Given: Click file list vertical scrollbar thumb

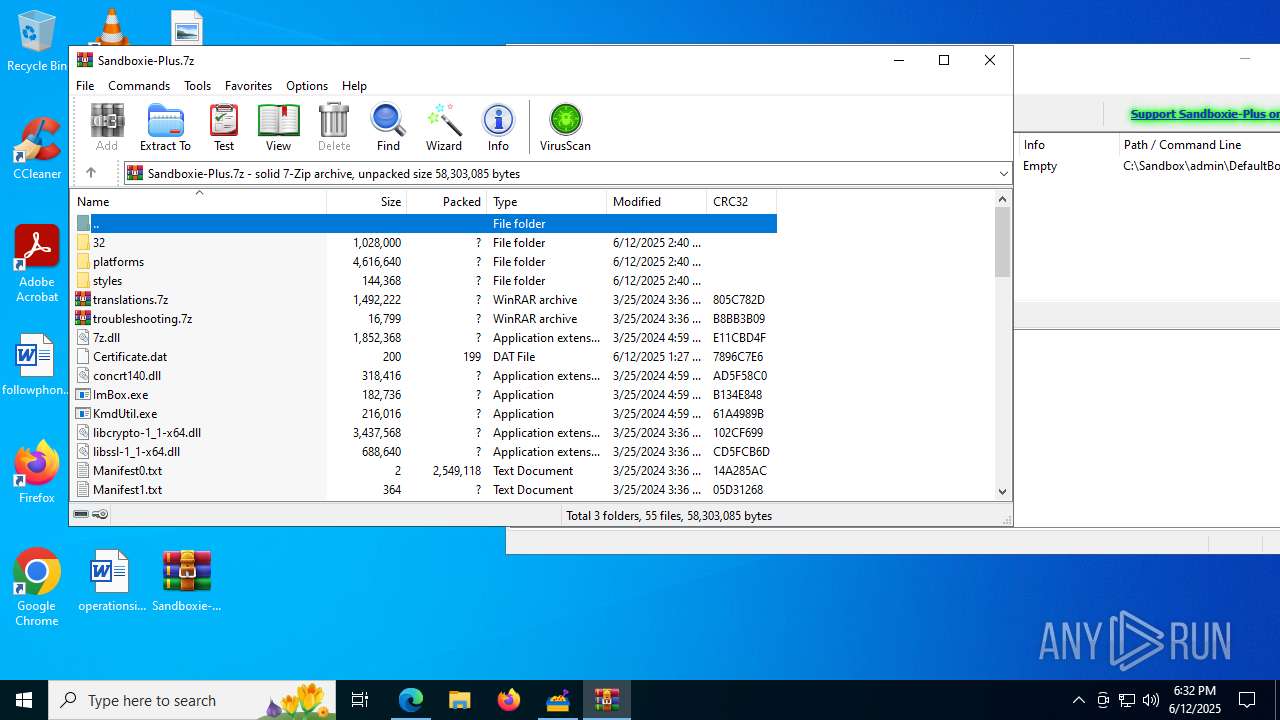Looking at the screenshot, I should click(1003, 242).
